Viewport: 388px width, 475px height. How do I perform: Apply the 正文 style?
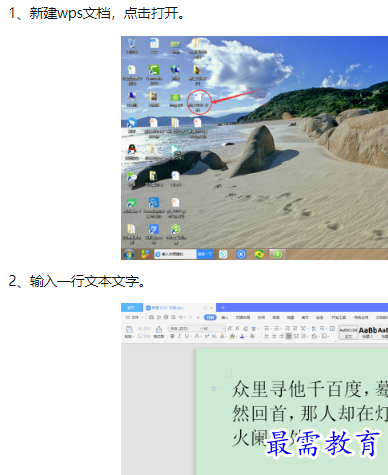(348, 333)
